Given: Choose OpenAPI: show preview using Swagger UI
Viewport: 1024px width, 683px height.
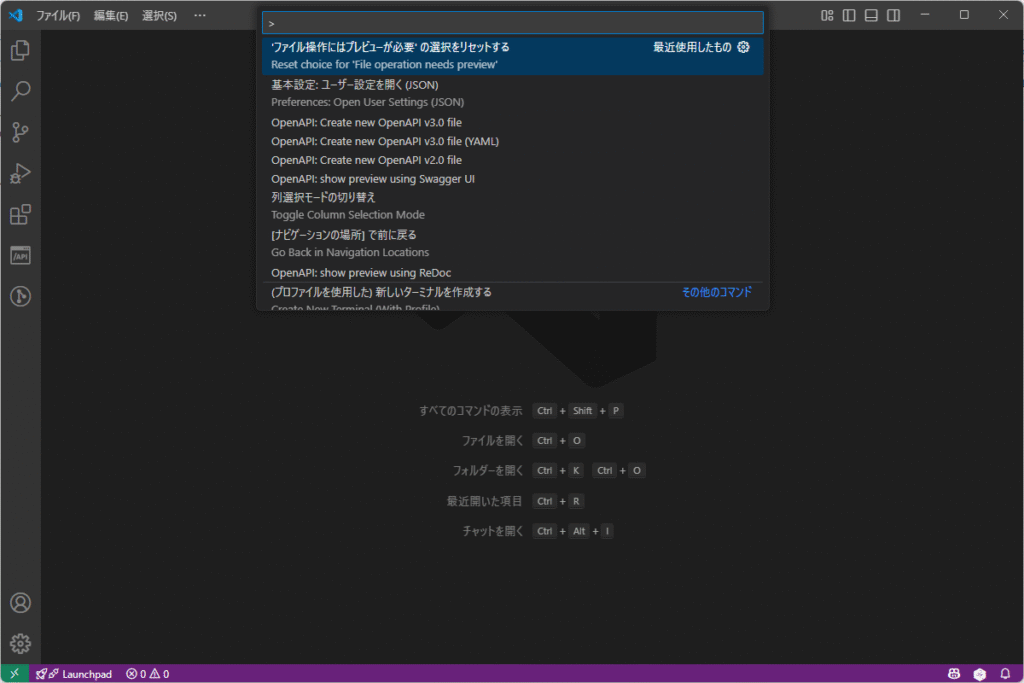Looking at the screenshot, I should 513,179.
